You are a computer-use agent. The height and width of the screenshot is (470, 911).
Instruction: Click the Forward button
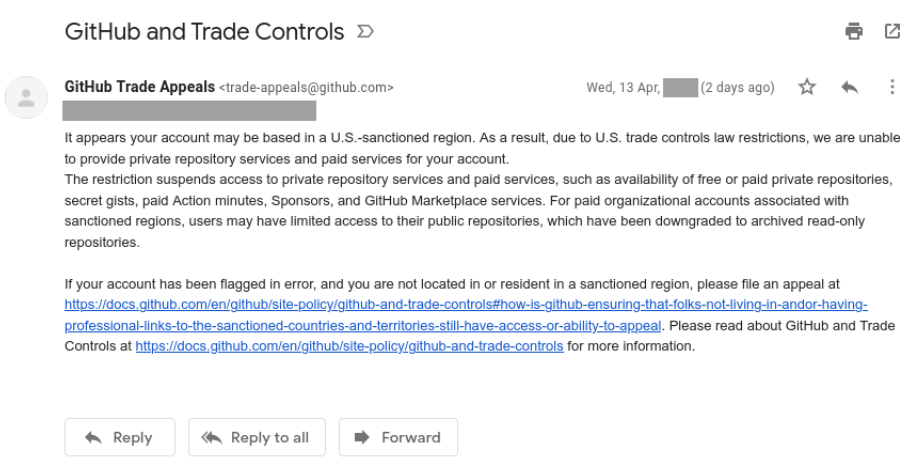[x=398, y=437]
